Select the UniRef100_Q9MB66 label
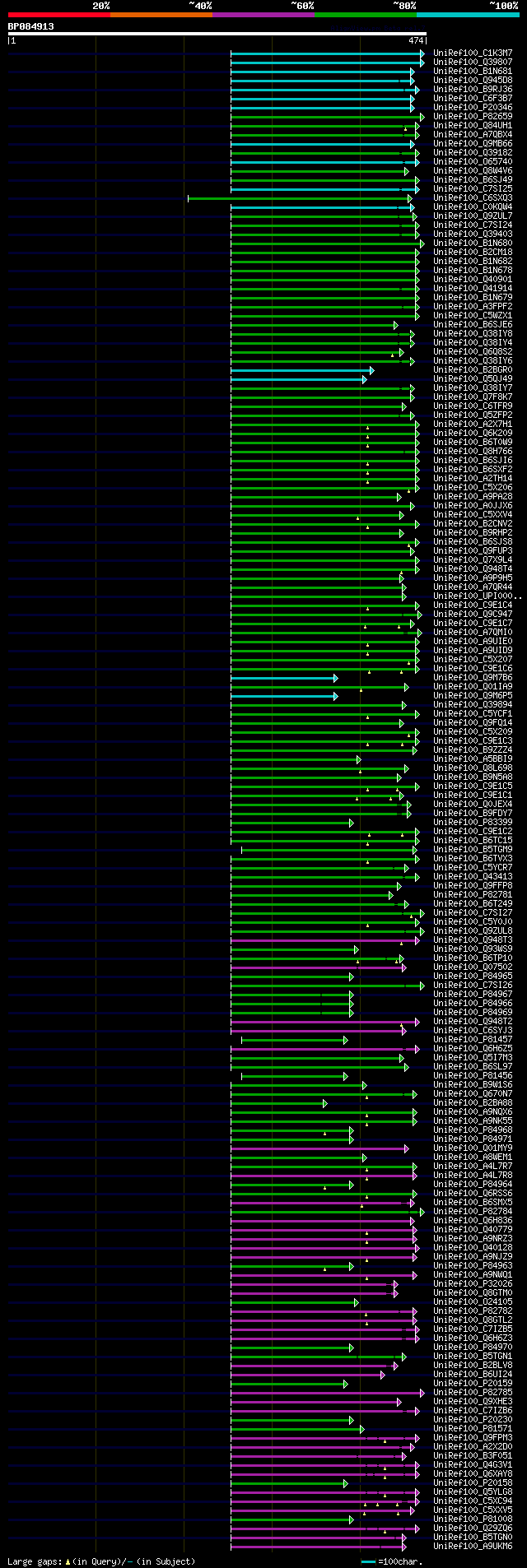Screen dimensions: 527x1568 tap(473, 143)
